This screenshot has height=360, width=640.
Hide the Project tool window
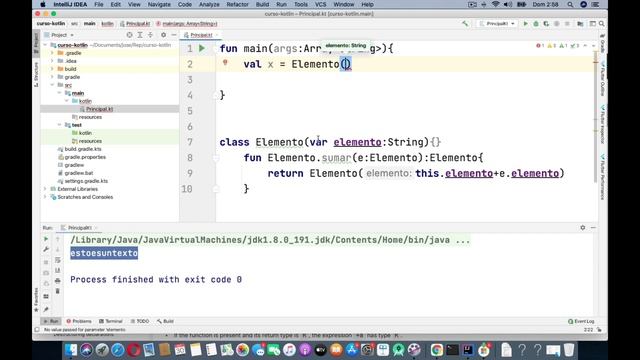pyautogui.click(x=173, y=35)
